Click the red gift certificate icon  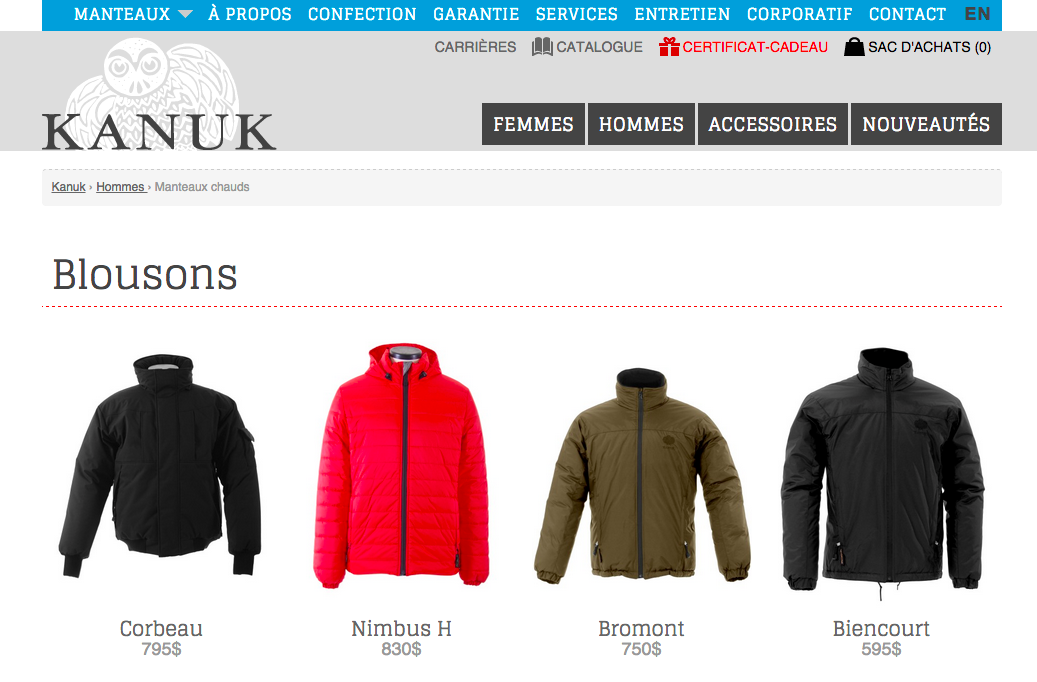(x=669, y=47)
